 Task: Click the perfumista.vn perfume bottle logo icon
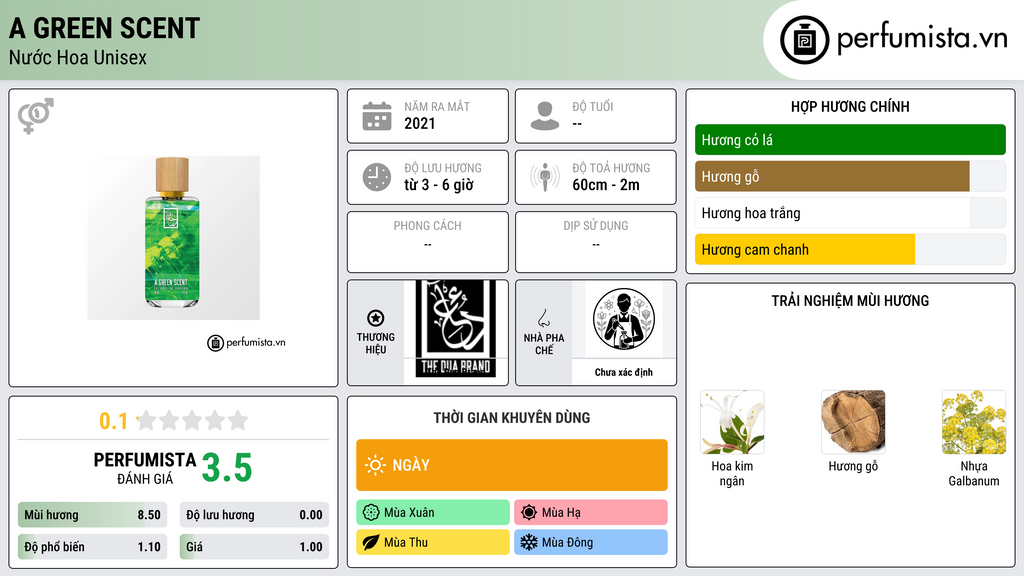pos(805,40)
